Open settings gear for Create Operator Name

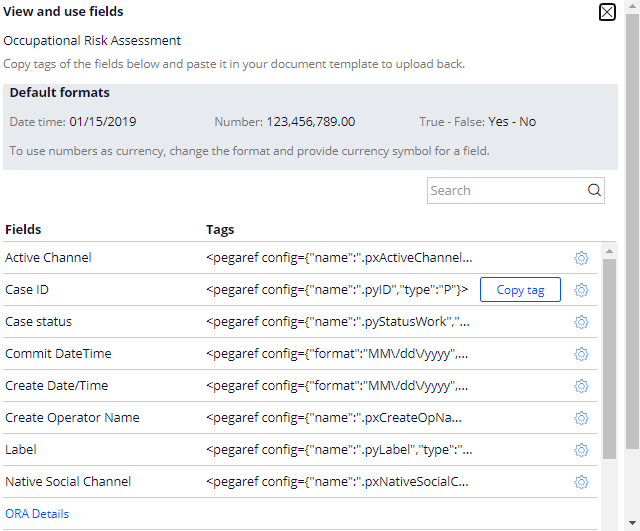coord(581,418)
